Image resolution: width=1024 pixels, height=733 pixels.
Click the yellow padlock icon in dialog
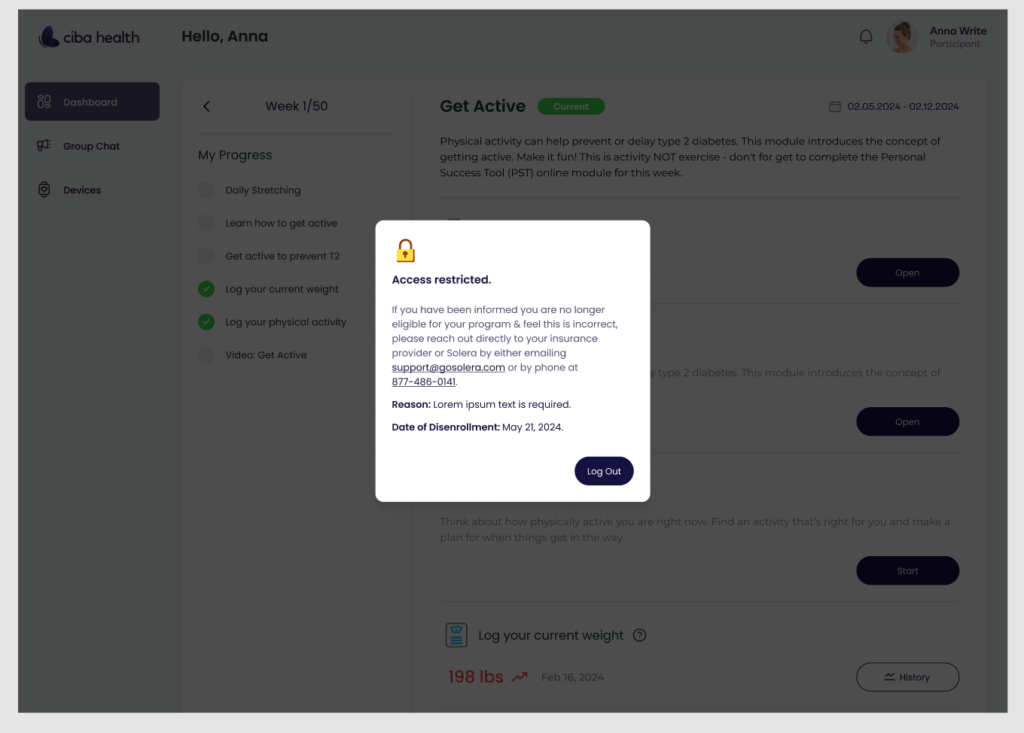tap(406, 250)
